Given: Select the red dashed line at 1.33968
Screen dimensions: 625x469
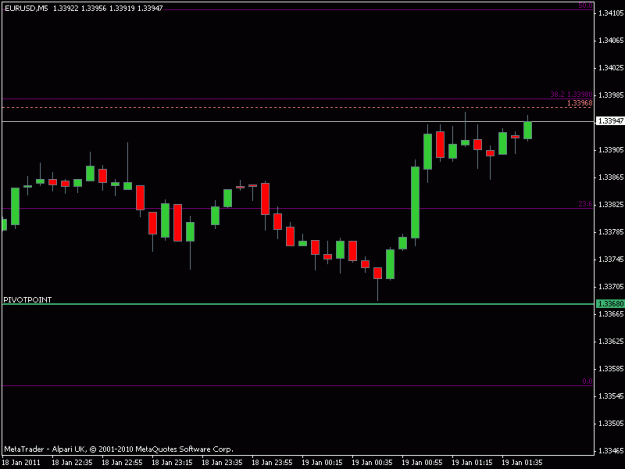Looking at the screenshot, I should click(298, 108).
